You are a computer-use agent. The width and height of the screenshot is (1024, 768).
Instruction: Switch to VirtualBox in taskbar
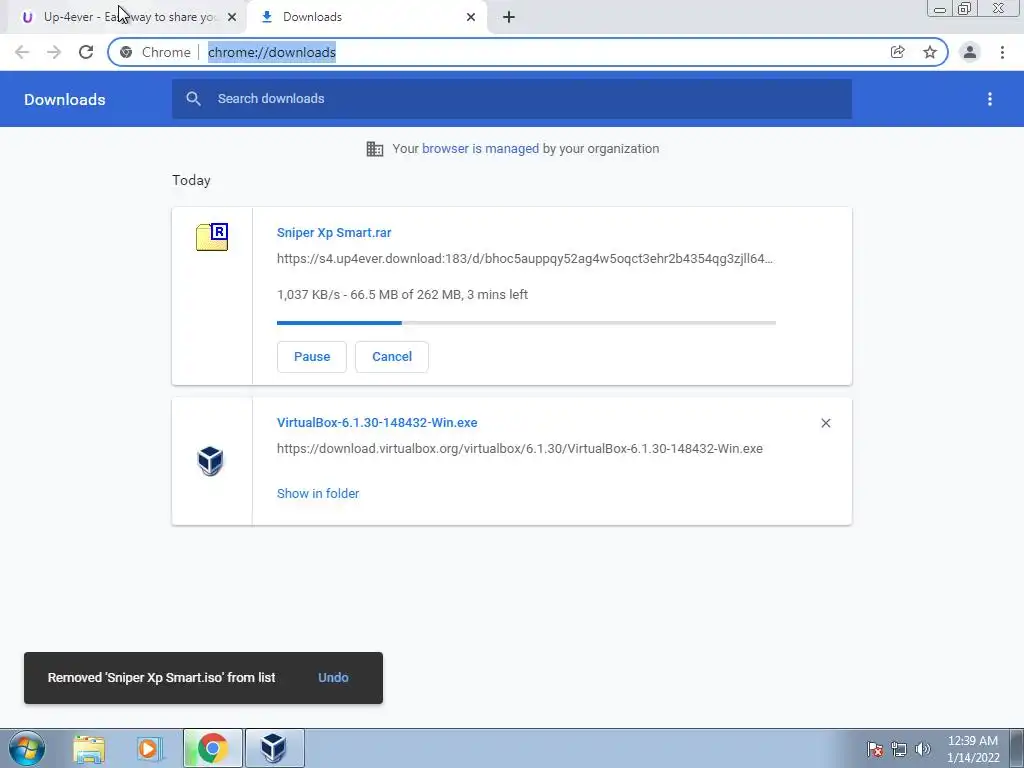274,748
